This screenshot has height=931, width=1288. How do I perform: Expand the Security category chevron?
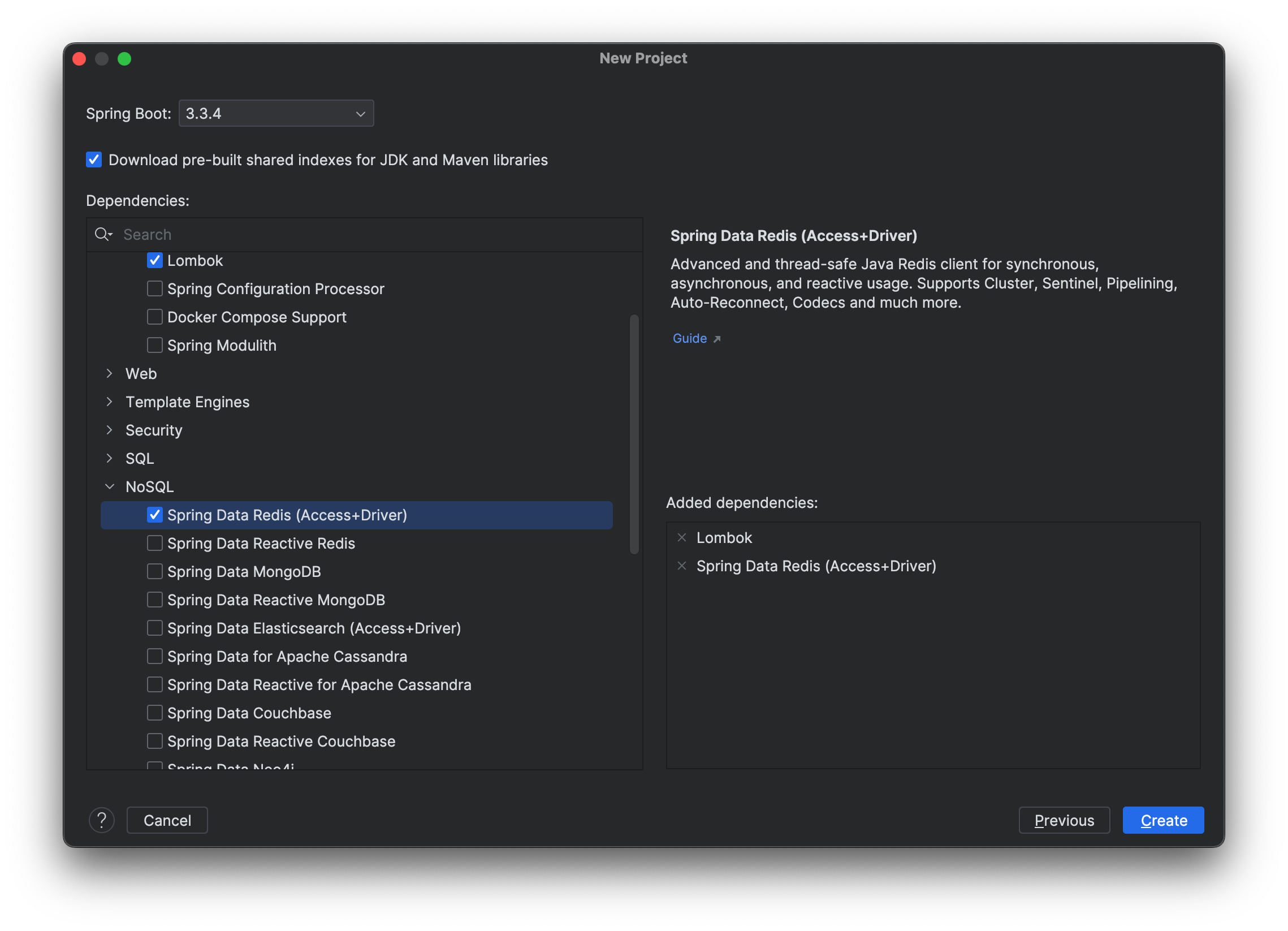(x=110, y=430)
